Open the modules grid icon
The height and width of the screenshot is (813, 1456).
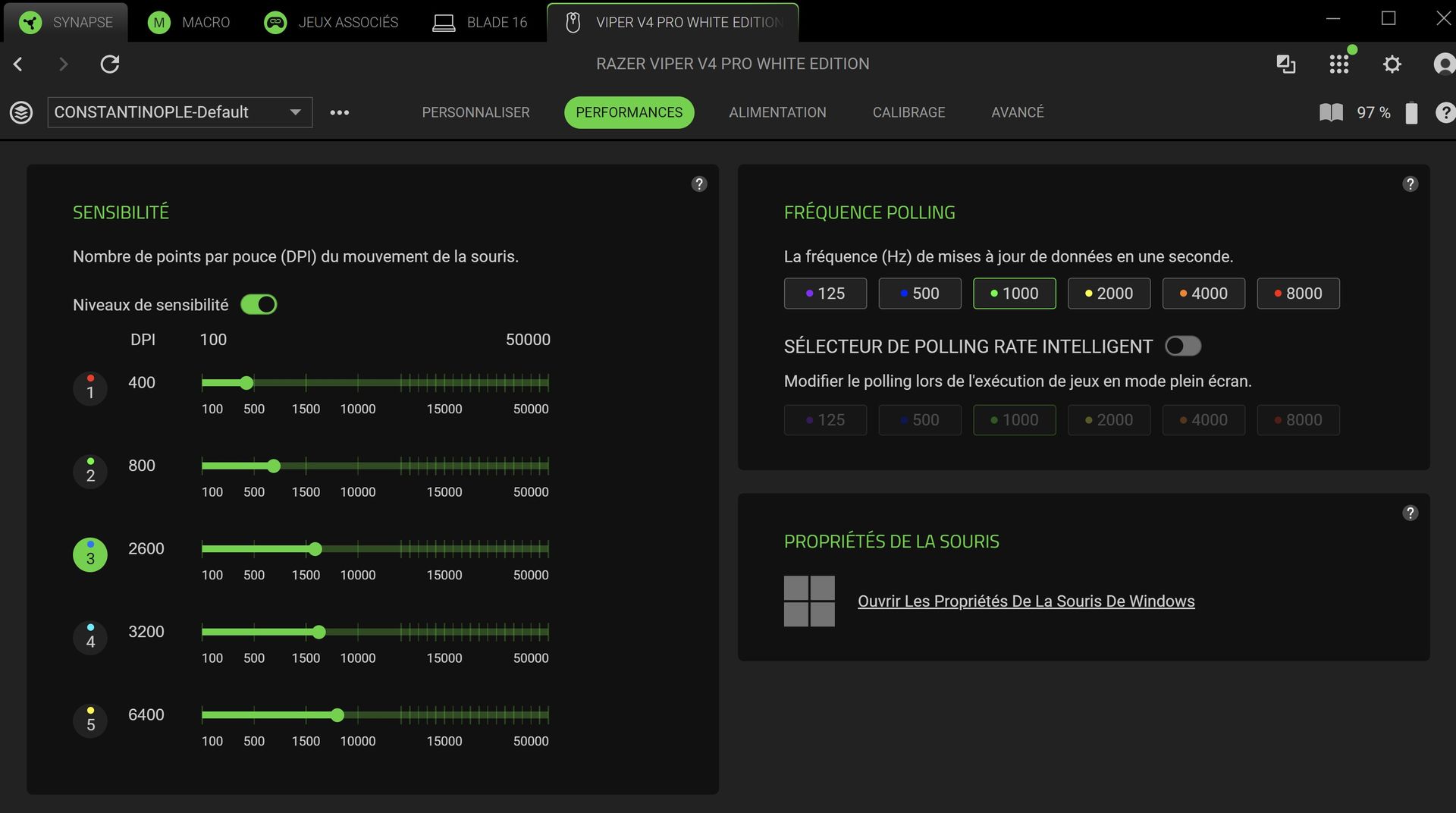[x=1339, y=64]
